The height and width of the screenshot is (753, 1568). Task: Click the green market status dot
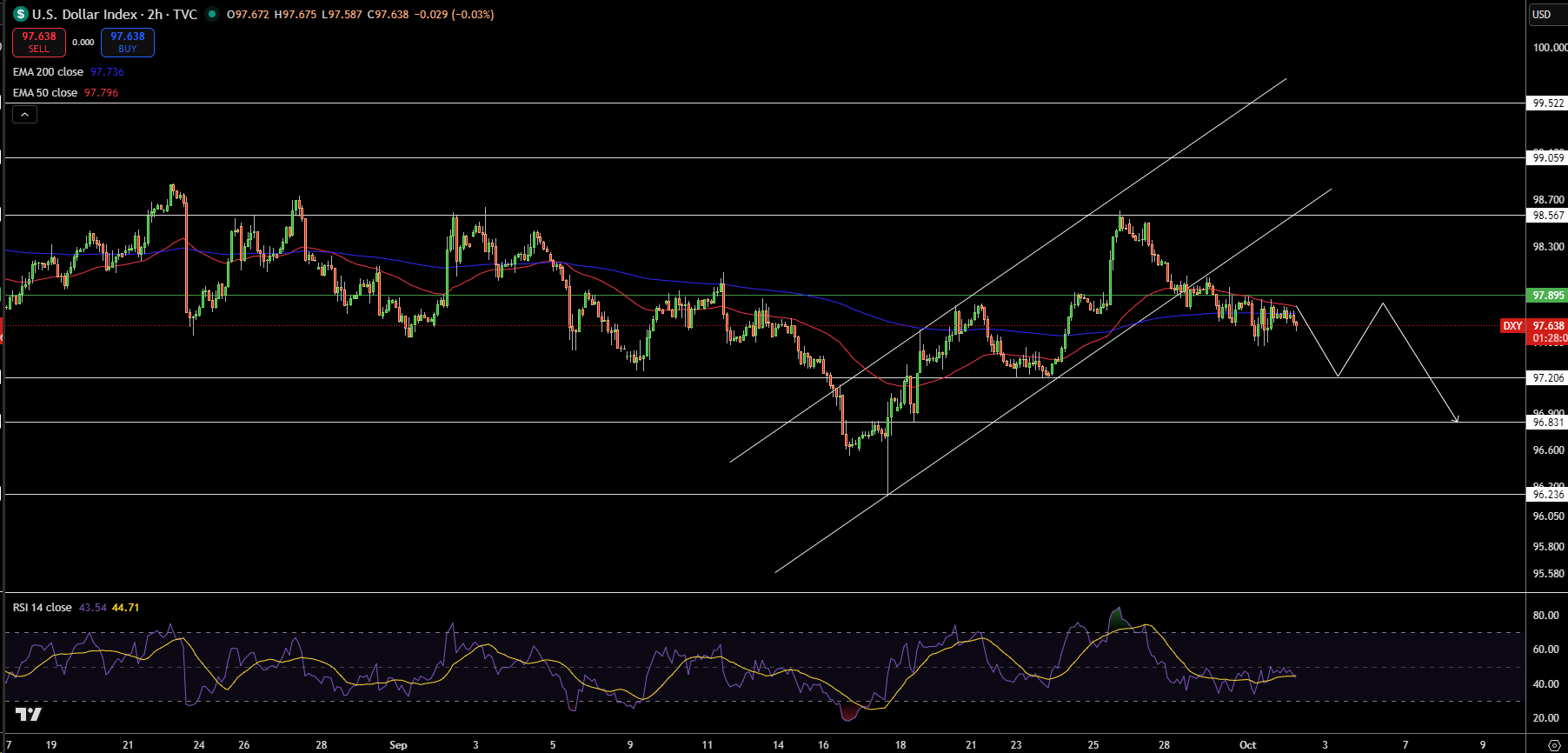pyautogui.click(x=211, y=14)
